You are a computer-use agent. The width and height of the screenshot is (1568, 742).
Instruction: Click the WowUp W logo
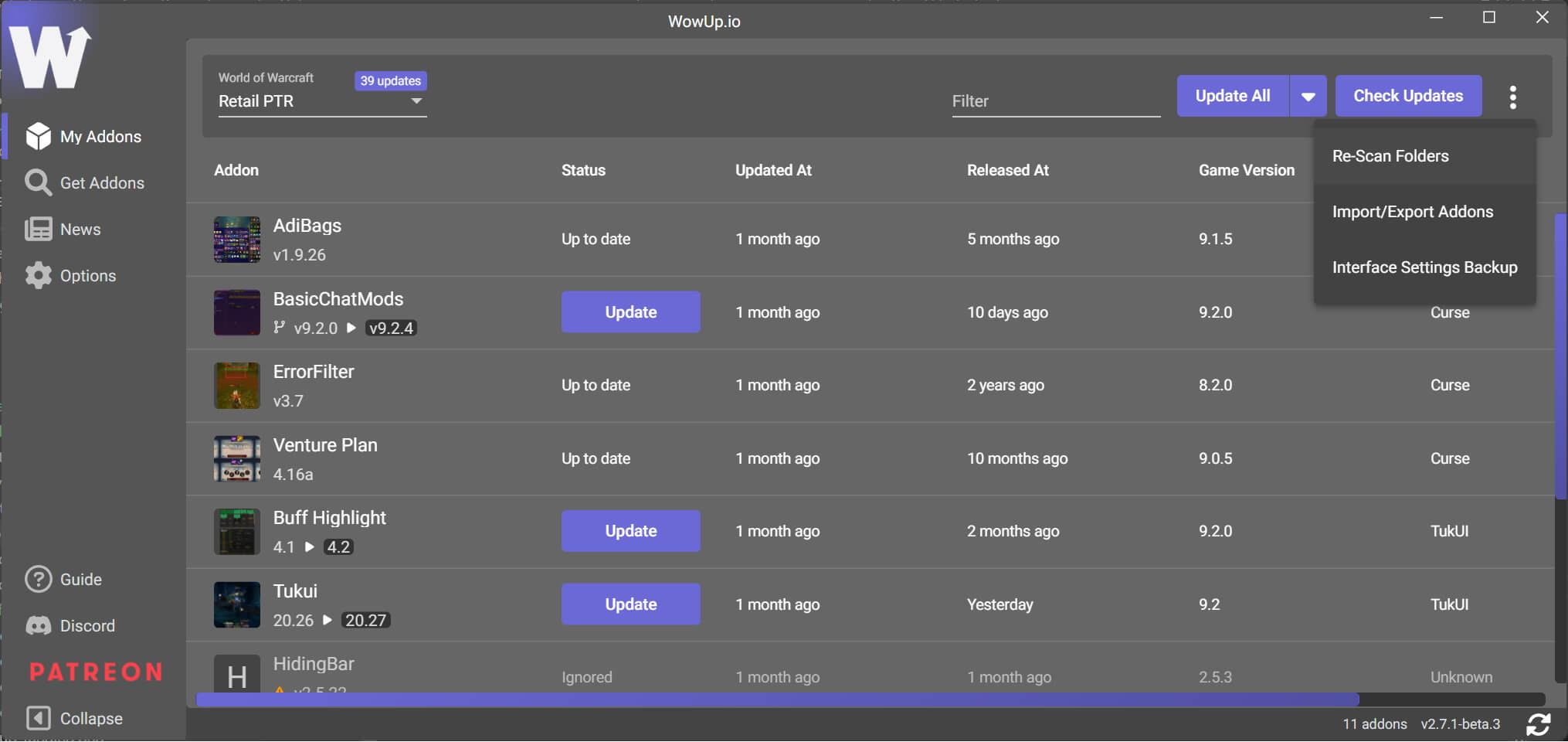[49, 56]
